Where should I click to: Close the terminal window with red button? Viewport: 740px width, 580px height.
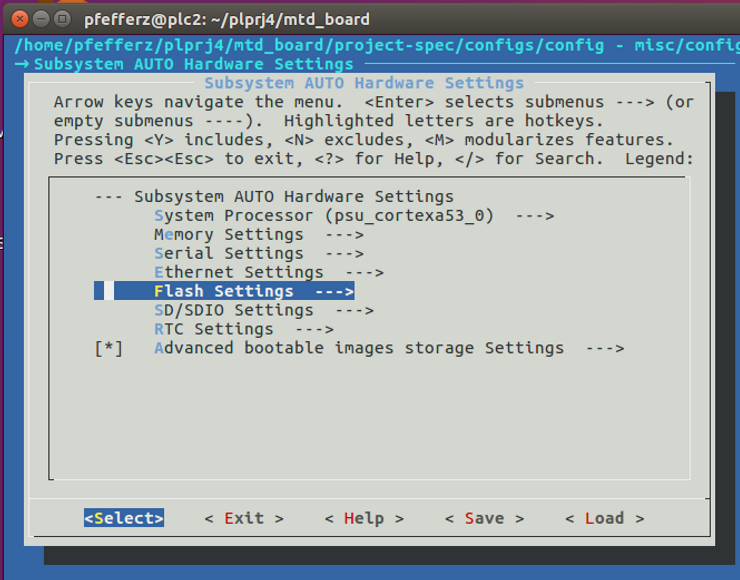[20, 19]
